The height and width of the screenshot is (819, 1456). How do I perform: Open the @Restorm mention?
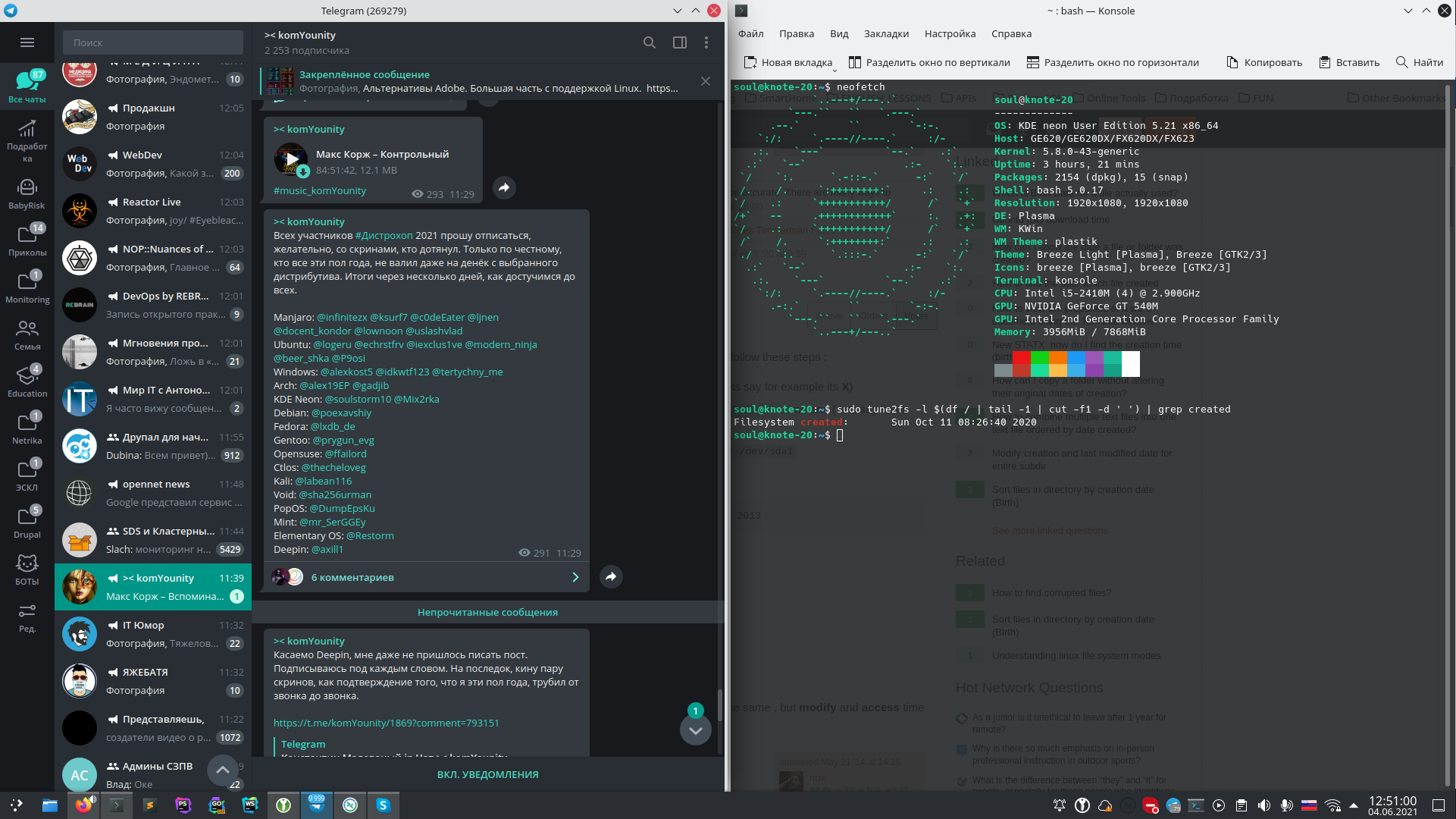[370, 535]
